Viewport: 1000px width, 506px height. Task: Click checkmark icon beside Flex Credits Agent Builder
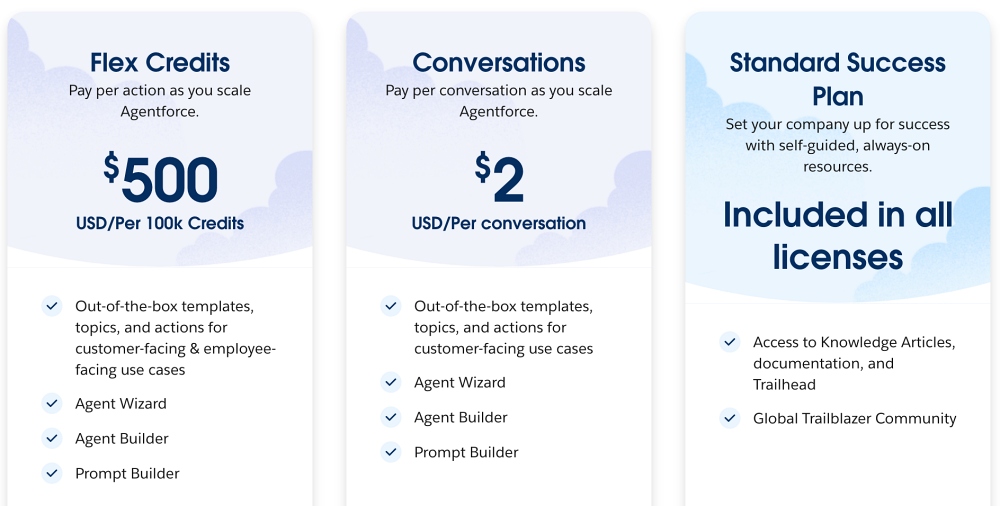[52, 438]
